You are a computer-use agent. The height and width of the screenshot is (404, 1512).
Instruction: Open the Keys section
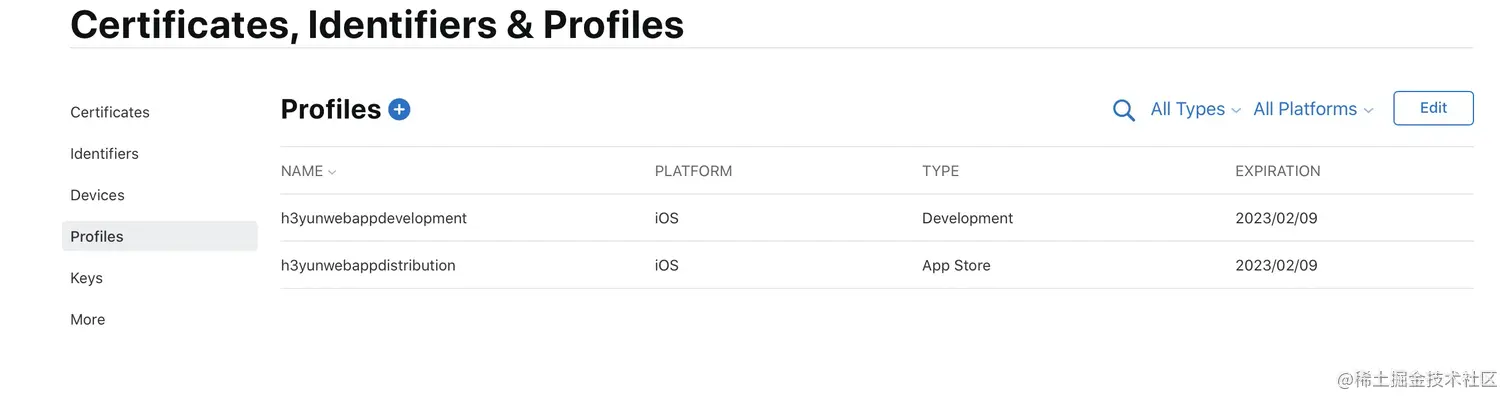tap(86, 278)
